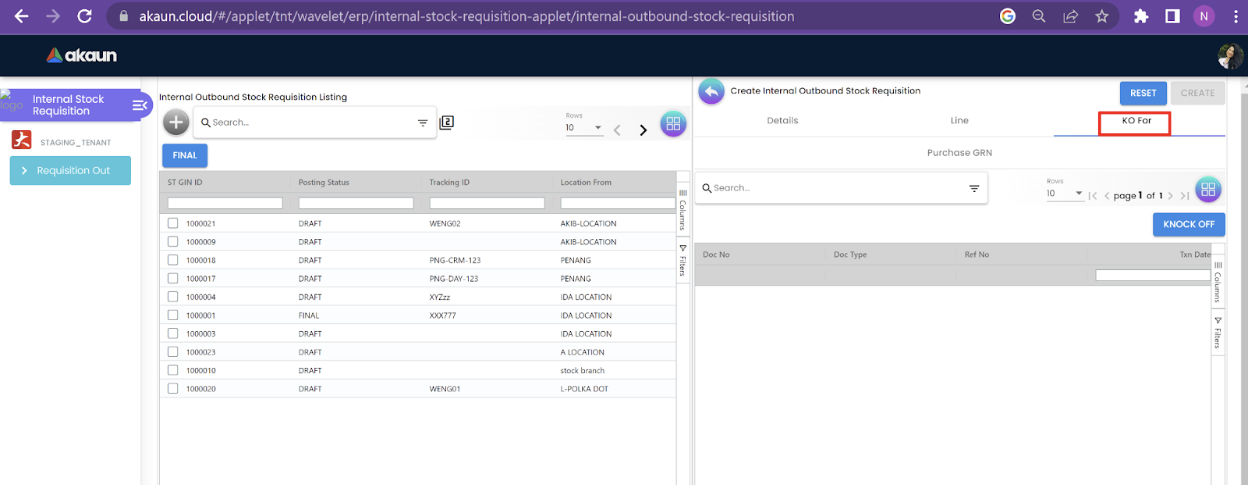Click the blue back arrow icon
Screen dimensions: 1248x500
tap(711, 92)
